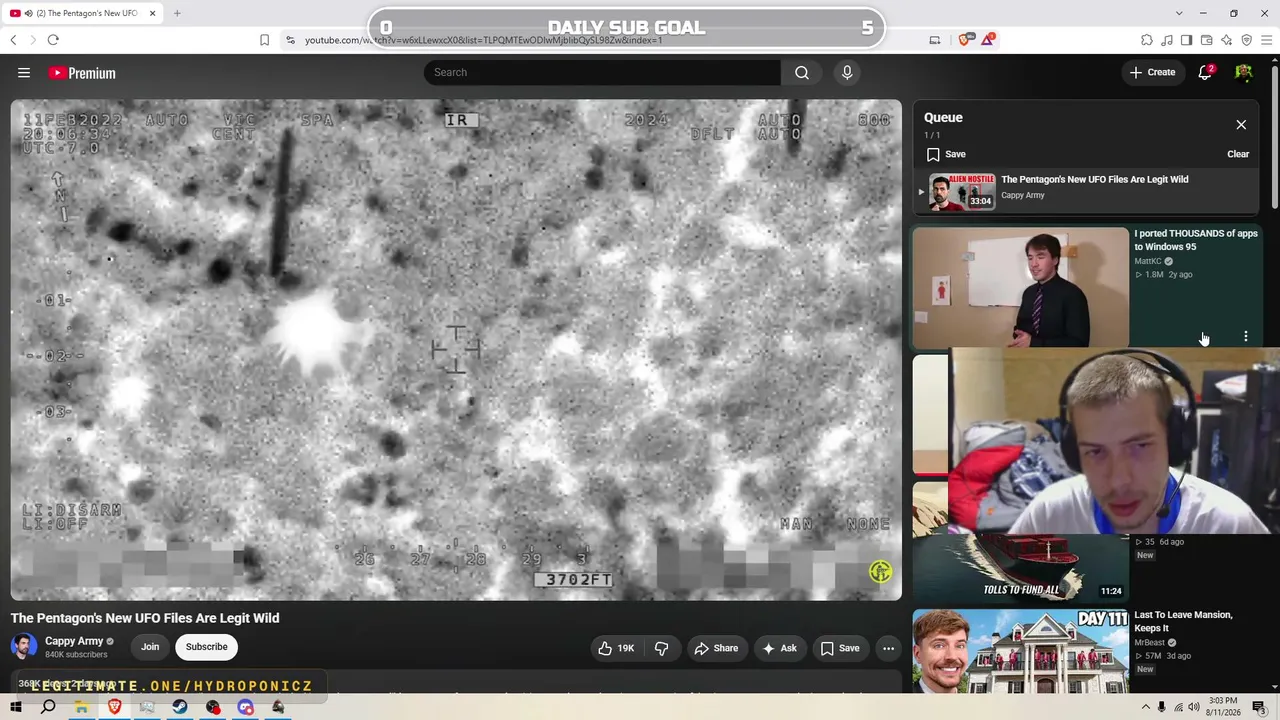Open options for the Windows 95 video

1246,337
